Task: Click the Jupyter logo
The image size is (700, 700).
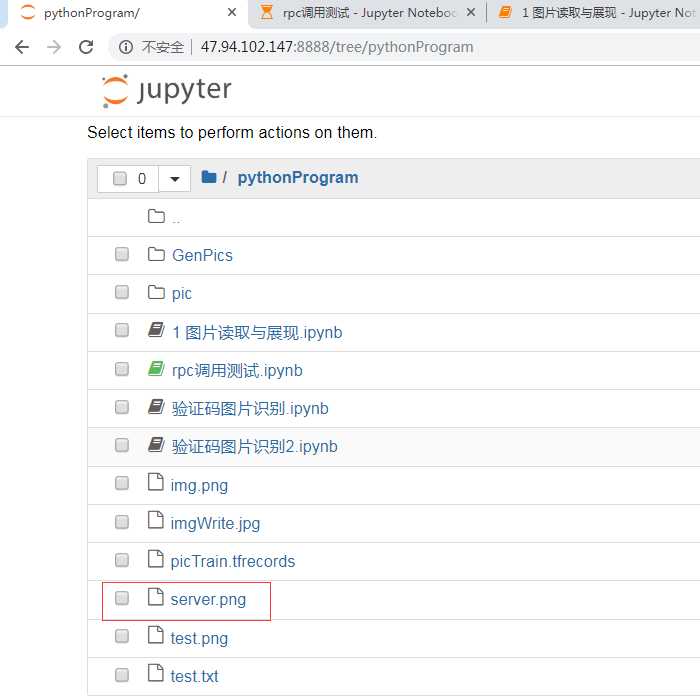Action: coord(167,91)
